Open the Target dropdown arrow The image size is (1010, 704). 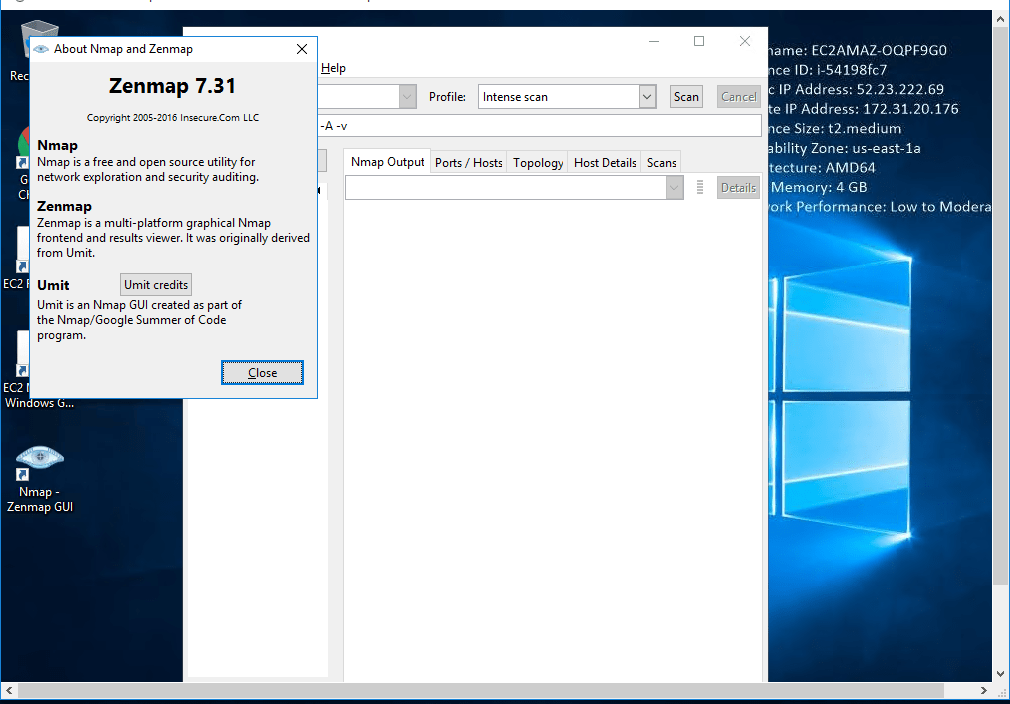point(407,97)
